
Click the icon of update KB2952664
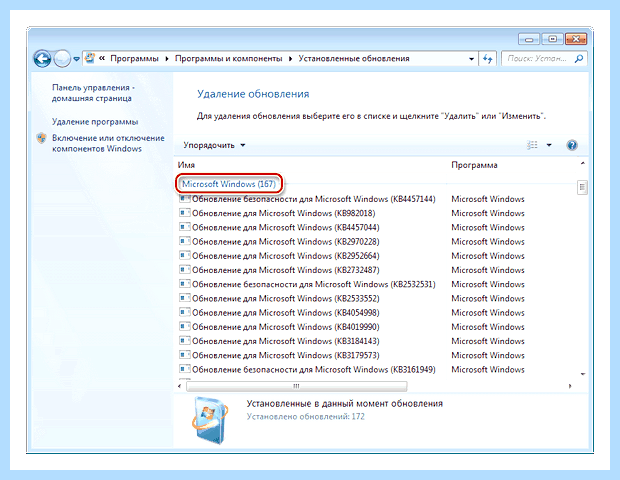pos(184,255)
